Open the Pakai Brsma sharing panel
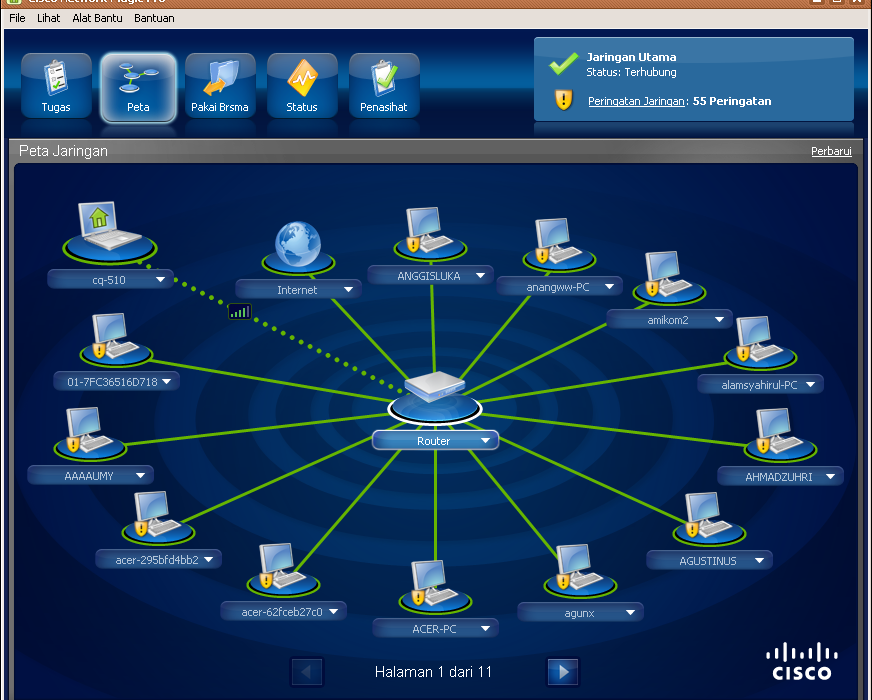 [220, 85]
